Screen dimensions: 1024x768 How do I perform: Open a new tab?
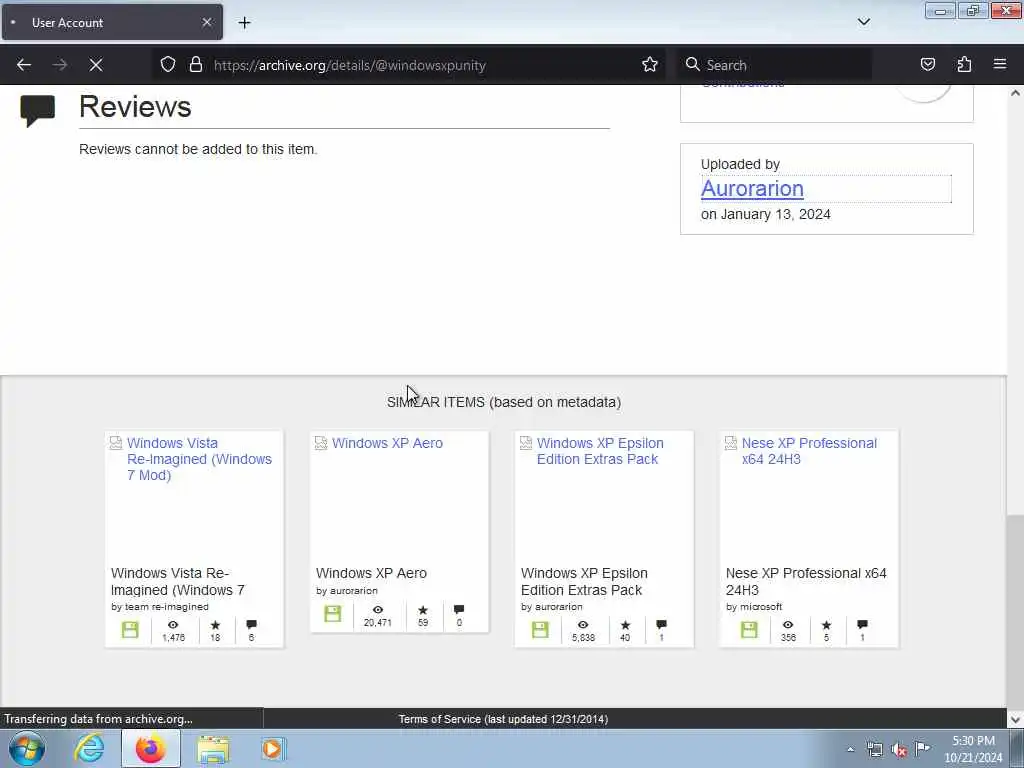click(244, 23)
